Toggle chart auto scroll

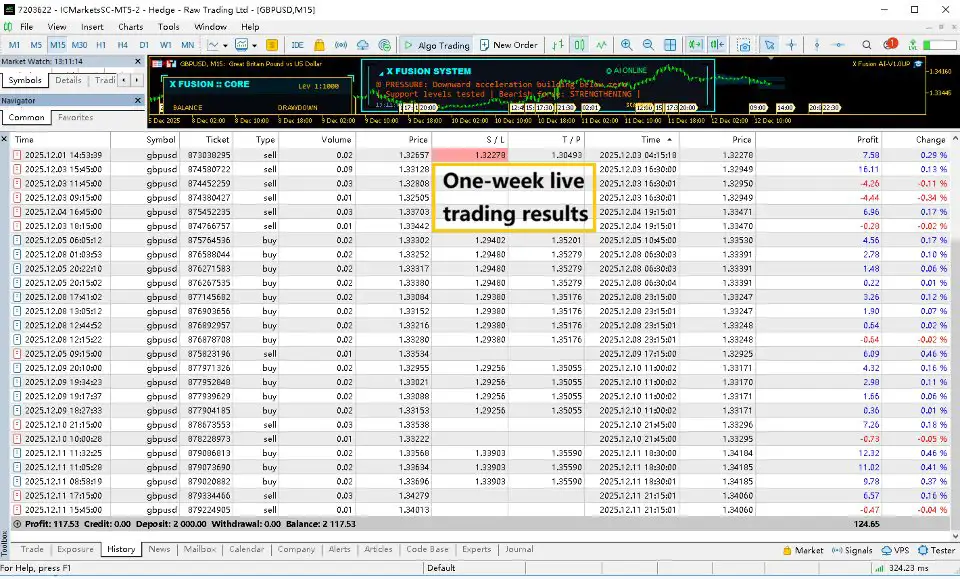[x=695, y=45]
